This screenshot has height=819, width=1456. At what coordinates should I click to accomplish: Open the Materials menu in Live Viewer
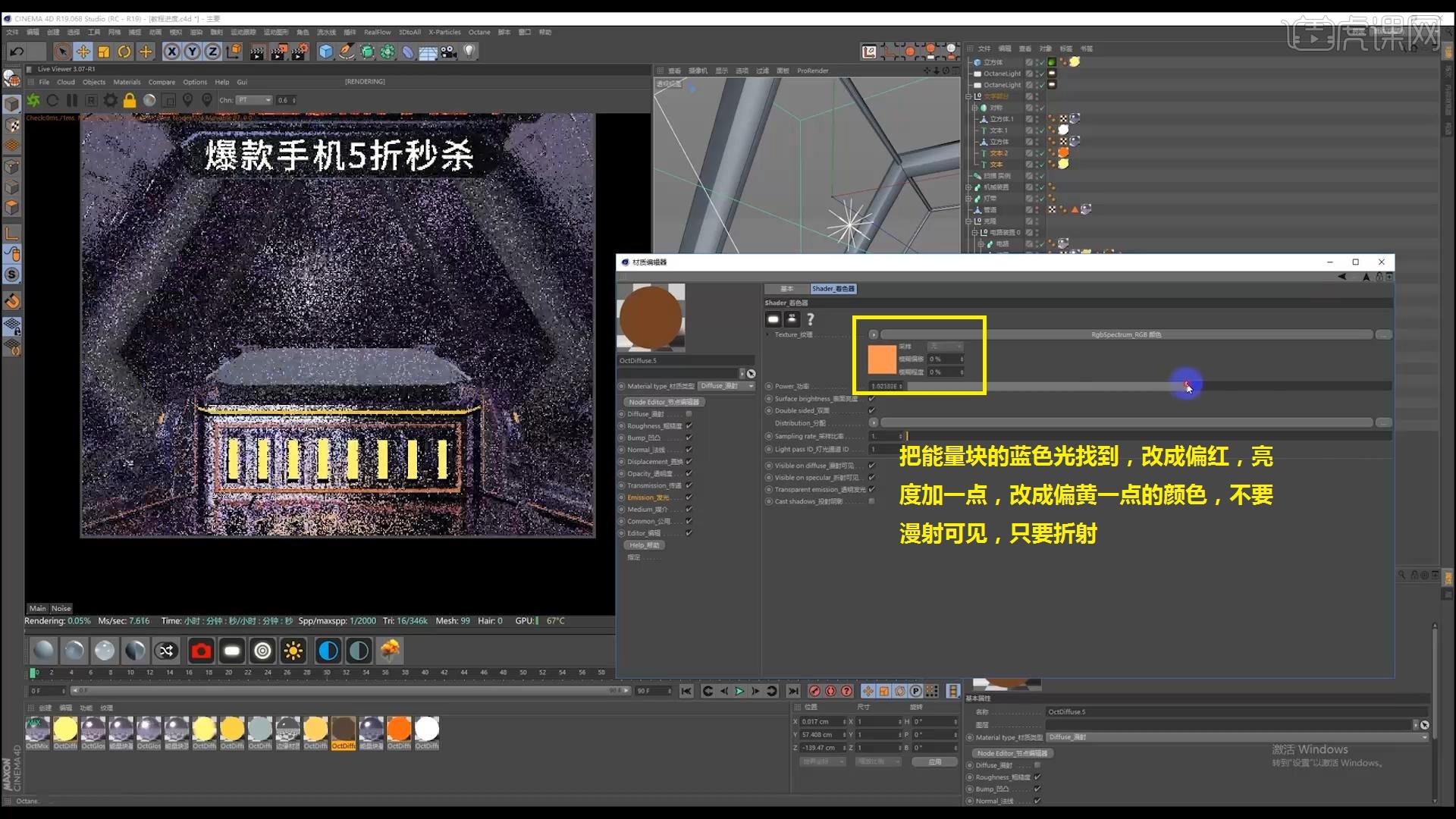tap(127, 82)
